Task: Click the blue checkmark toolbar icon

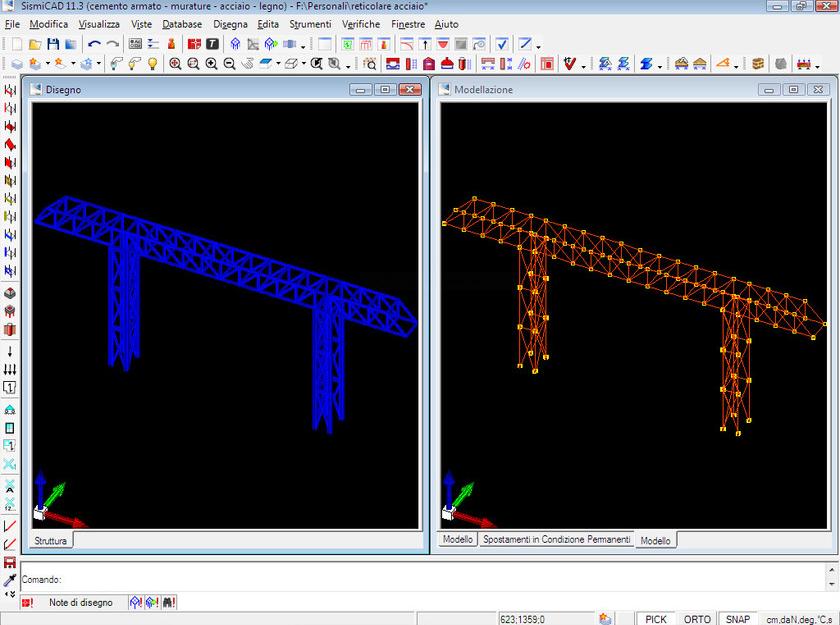Action: 502,44
